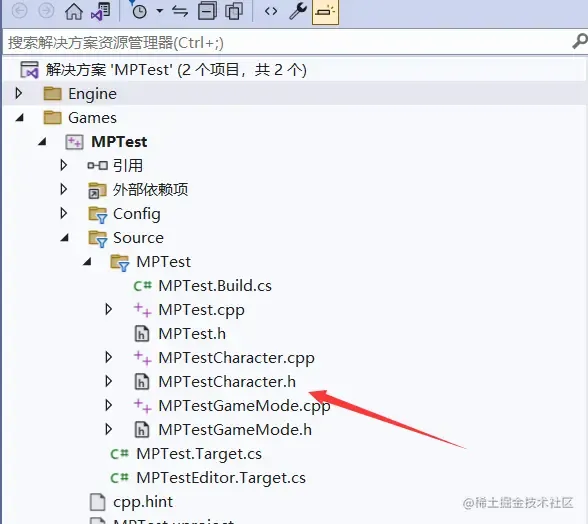The height and width of the screenshot is (524, 588).
Task: Click the Home icon in toolbar
Action: 74,11
